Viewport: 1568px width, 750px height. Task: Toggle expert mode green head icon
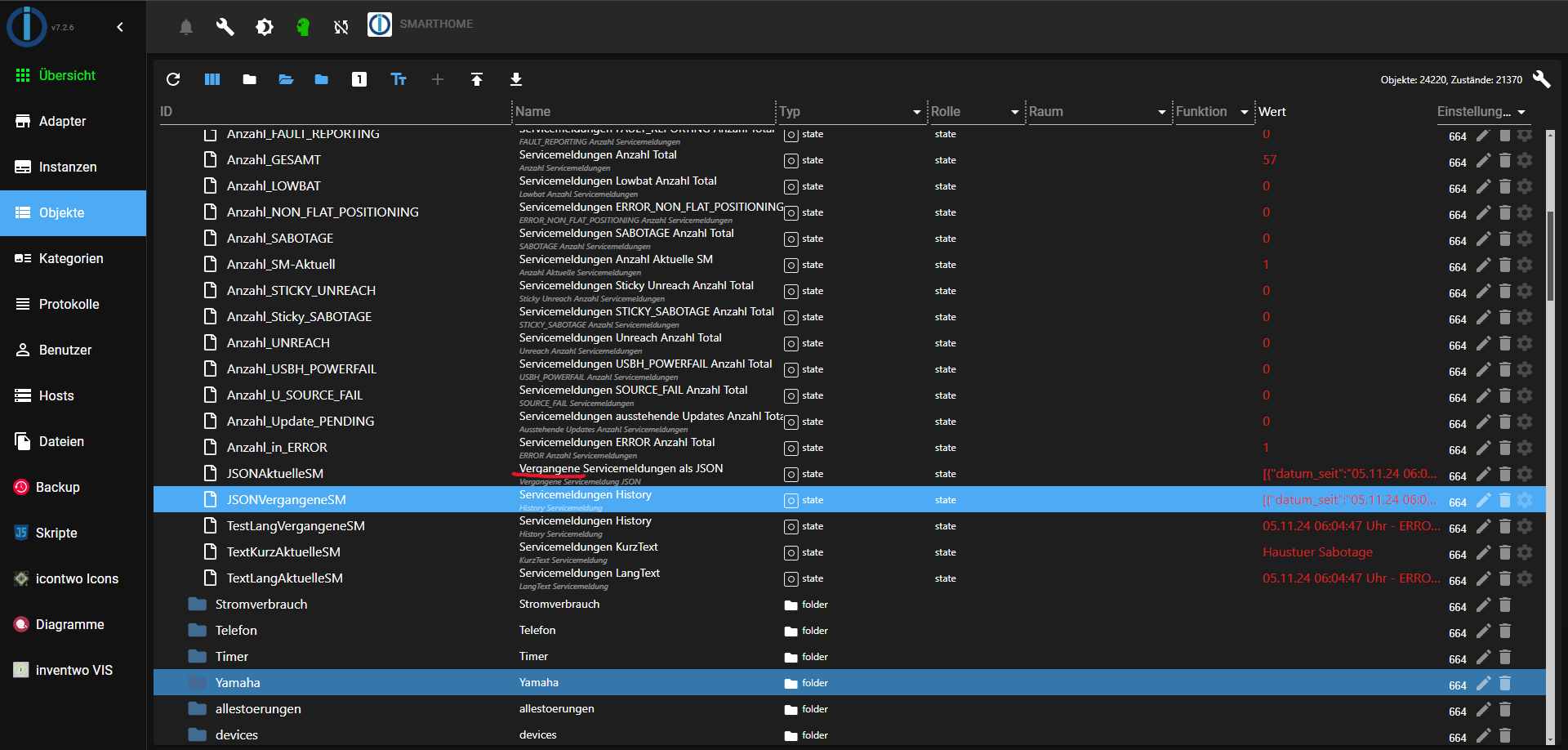[x=303, y=27]
